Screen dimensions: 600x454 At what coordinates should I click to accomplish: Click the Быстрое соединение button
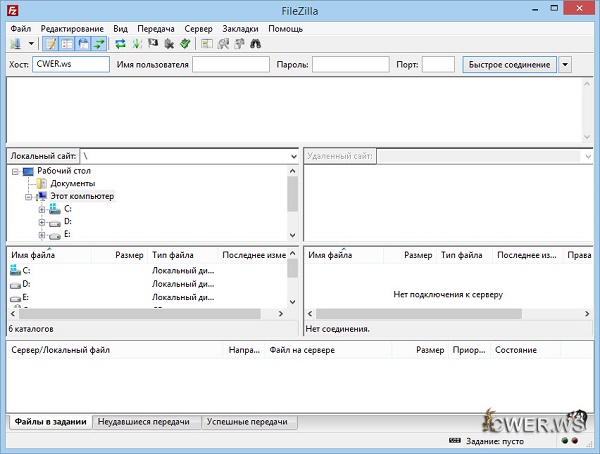pos(508,64)
